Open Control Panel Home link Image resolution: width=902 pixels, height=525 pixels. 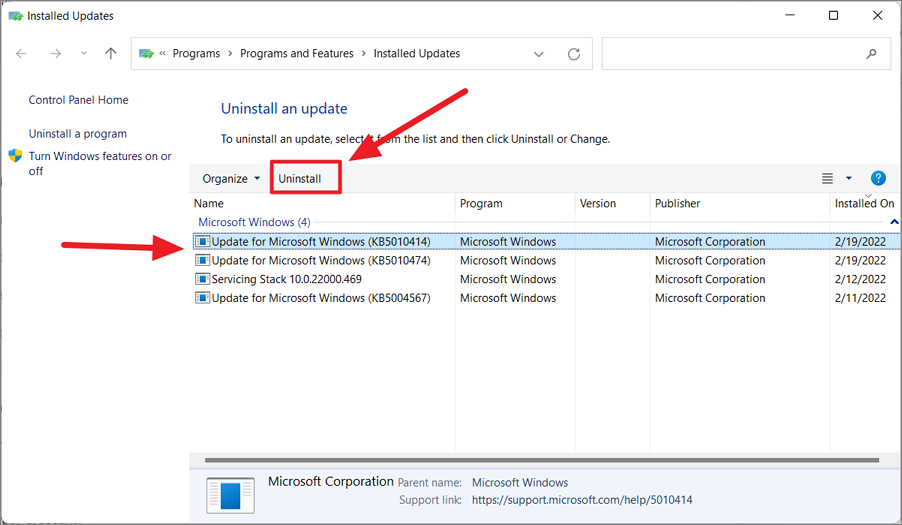pos(79,100)
